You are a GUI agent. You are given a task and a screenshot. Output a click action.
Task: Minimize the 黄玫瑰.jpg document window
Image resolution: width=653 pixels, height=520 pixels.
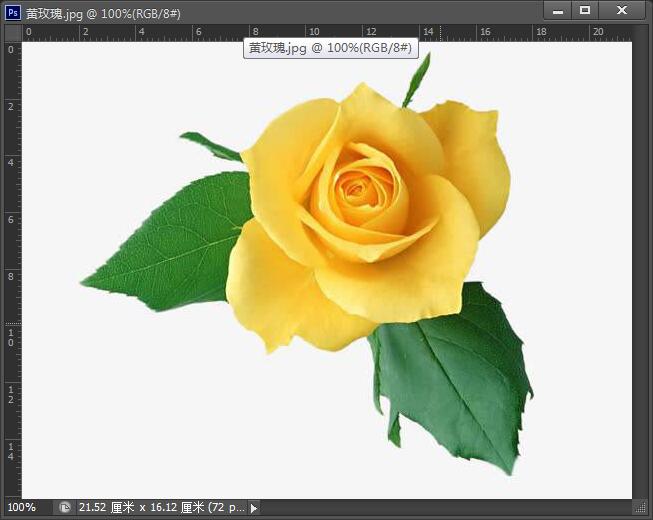click(558, 11)
